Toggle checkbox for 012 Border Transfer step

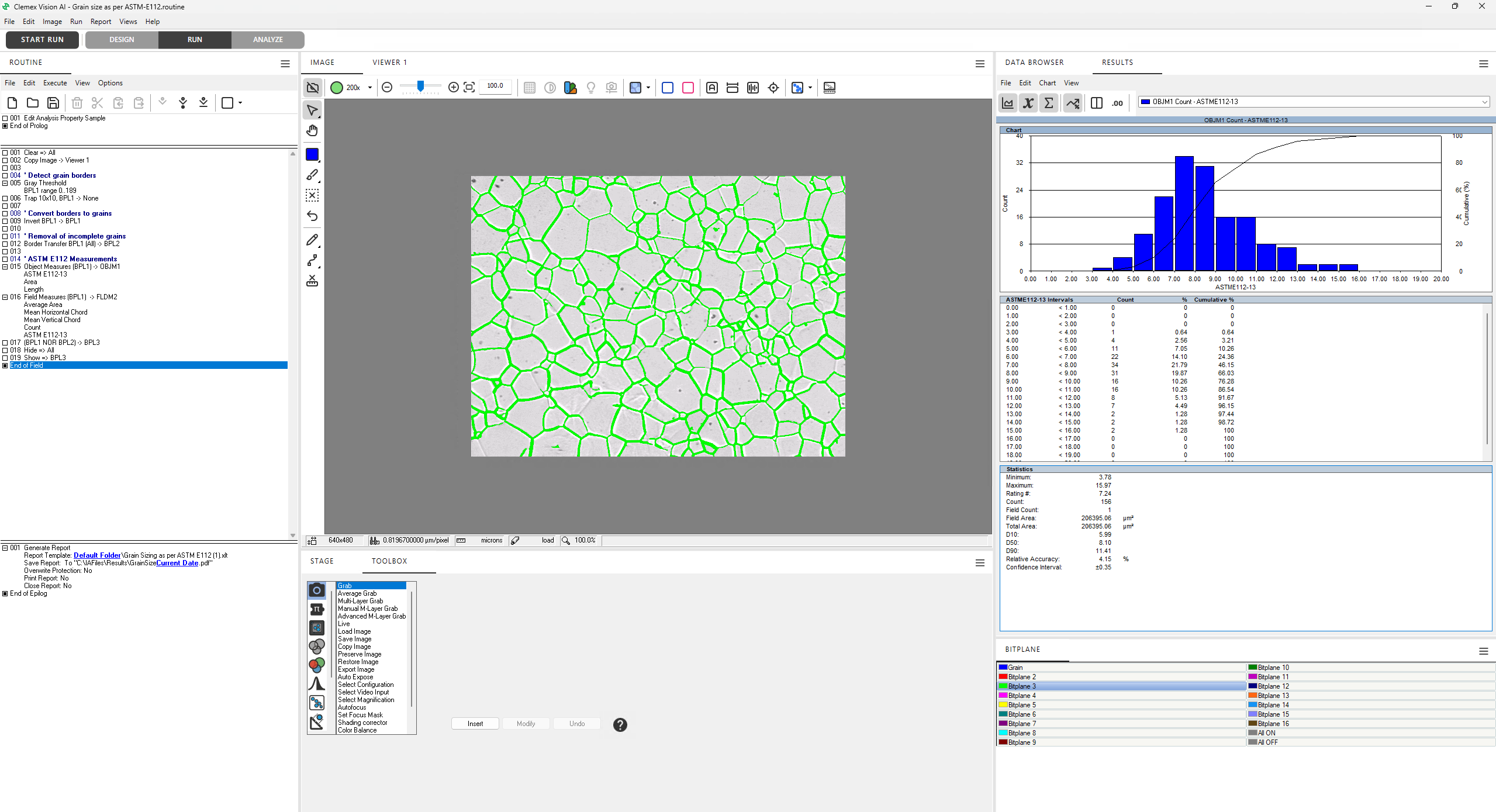point(5,244)
